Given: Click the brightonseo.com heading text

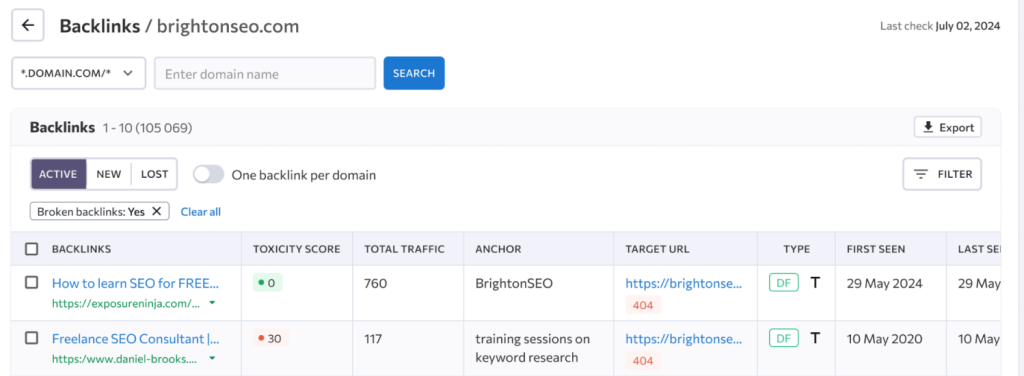Looking at the screenshot, I should pos(229,26).
